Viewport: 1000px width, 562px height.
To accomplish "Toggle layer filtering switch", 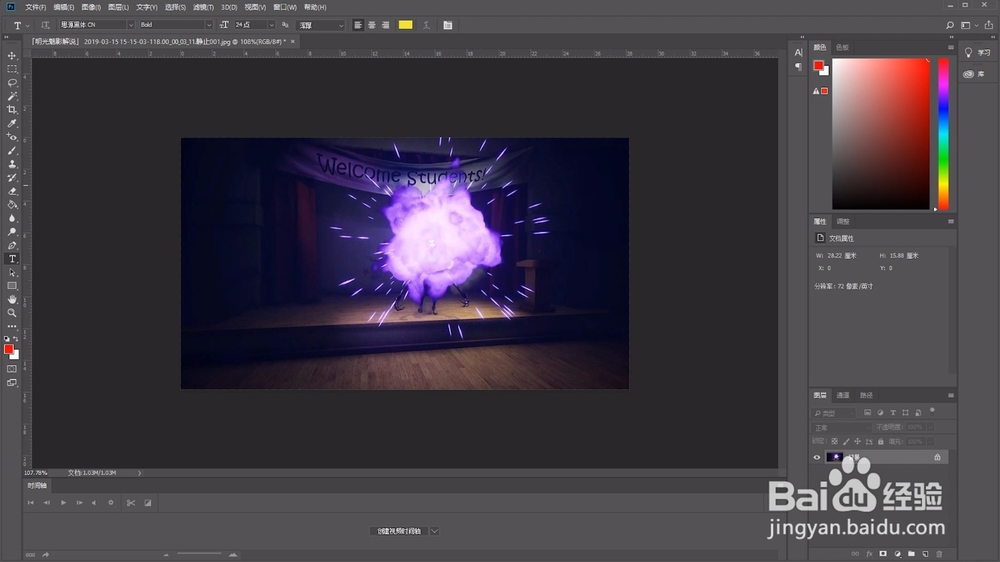I will tap(932, 411).
